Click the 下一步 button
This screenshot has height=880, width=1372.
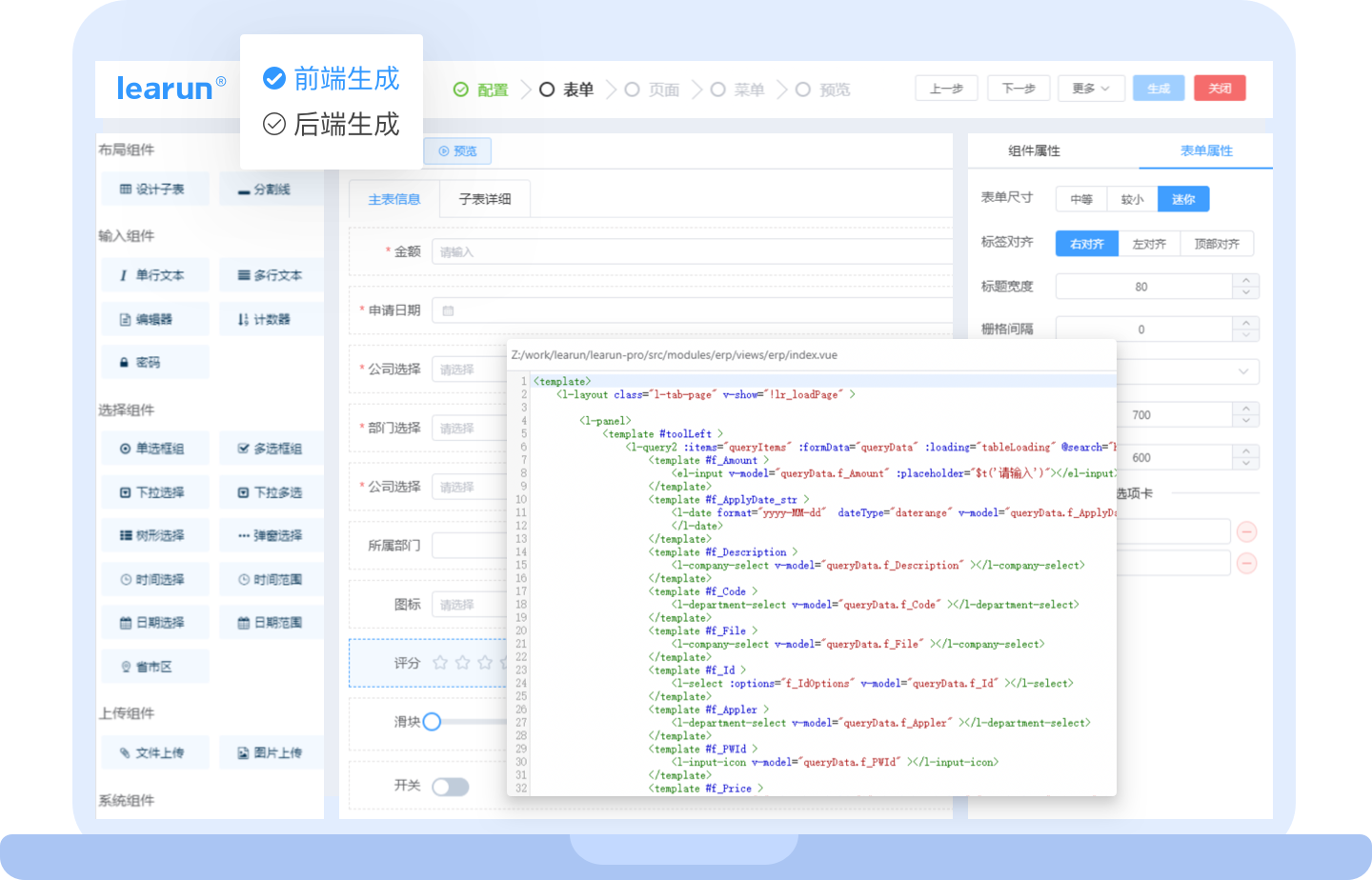coord(1019,89)
